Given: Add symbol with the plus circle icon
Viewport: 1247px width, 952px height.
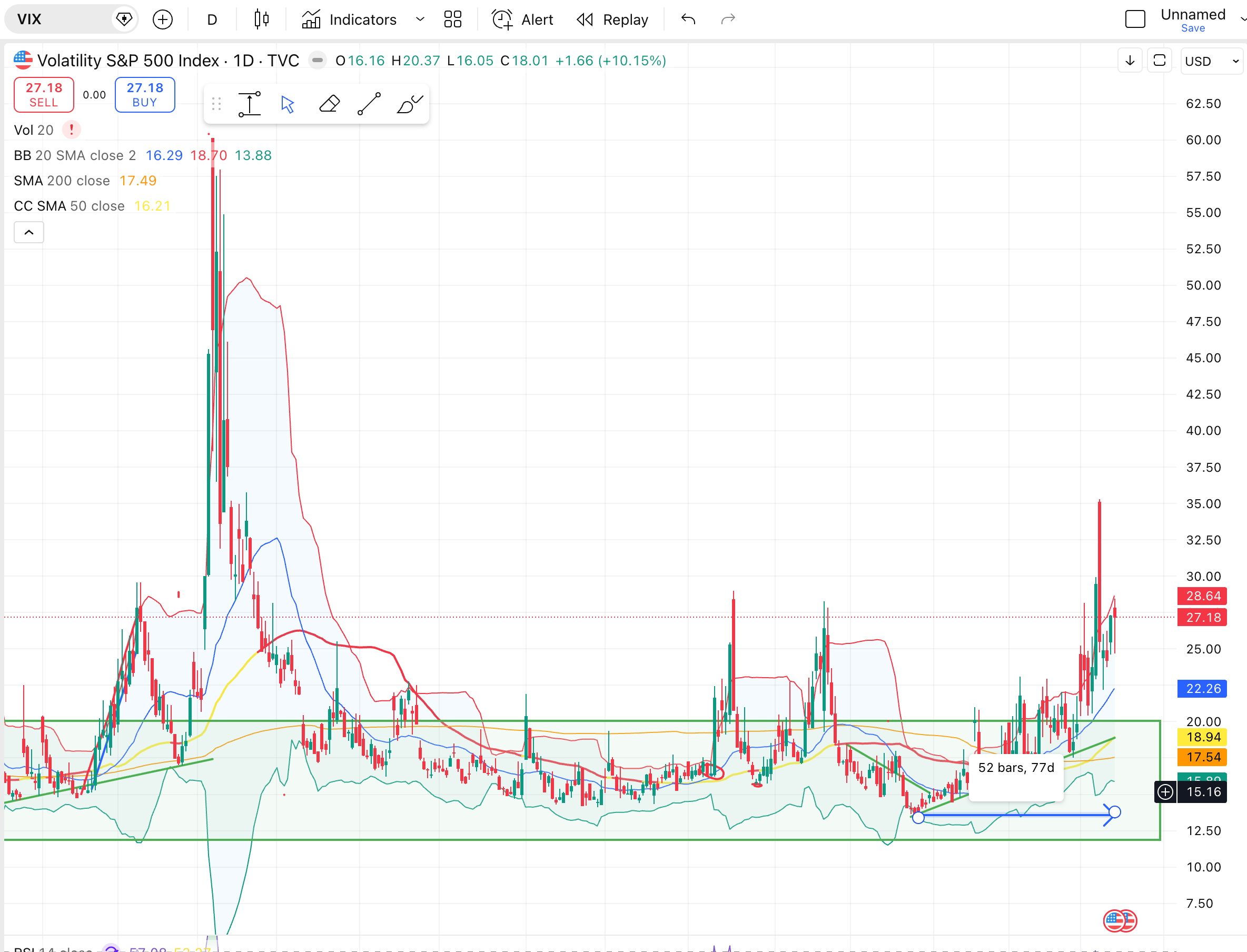Looking at the screenshot, I should (163, 20).
